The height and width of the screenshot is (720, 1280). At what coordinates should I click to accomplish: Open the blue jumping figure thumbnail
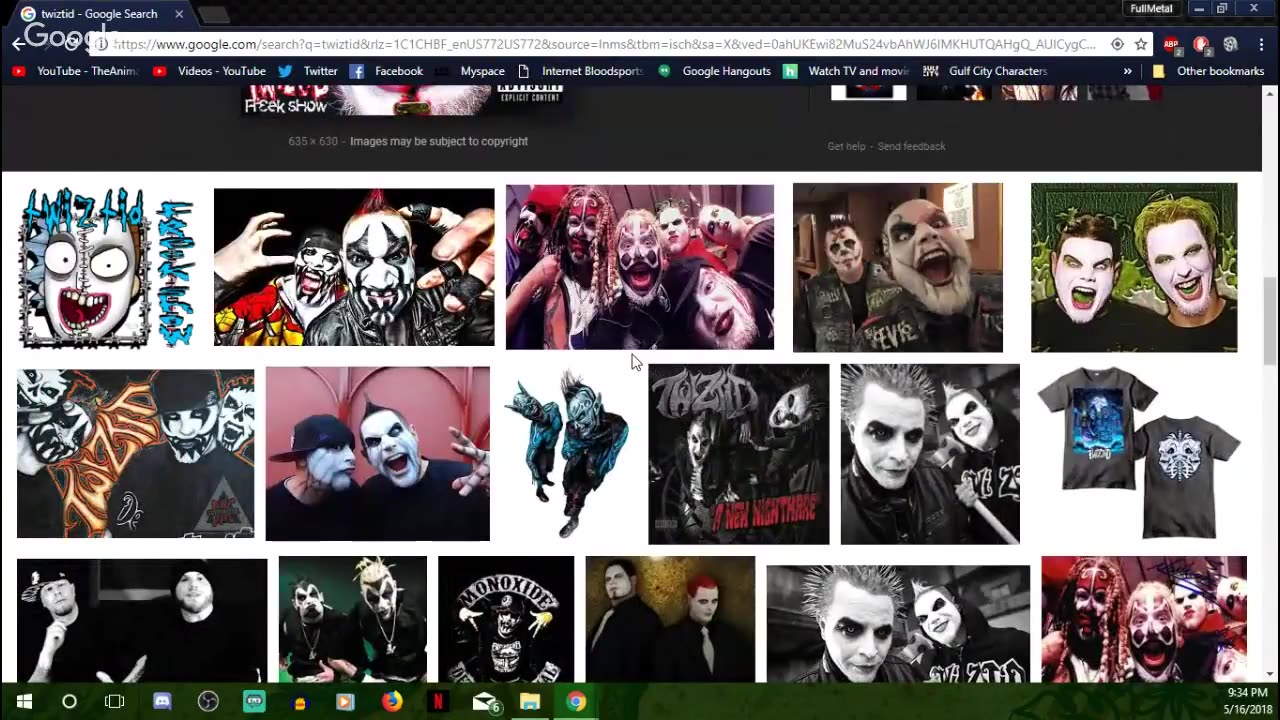(x=568, y=453)
